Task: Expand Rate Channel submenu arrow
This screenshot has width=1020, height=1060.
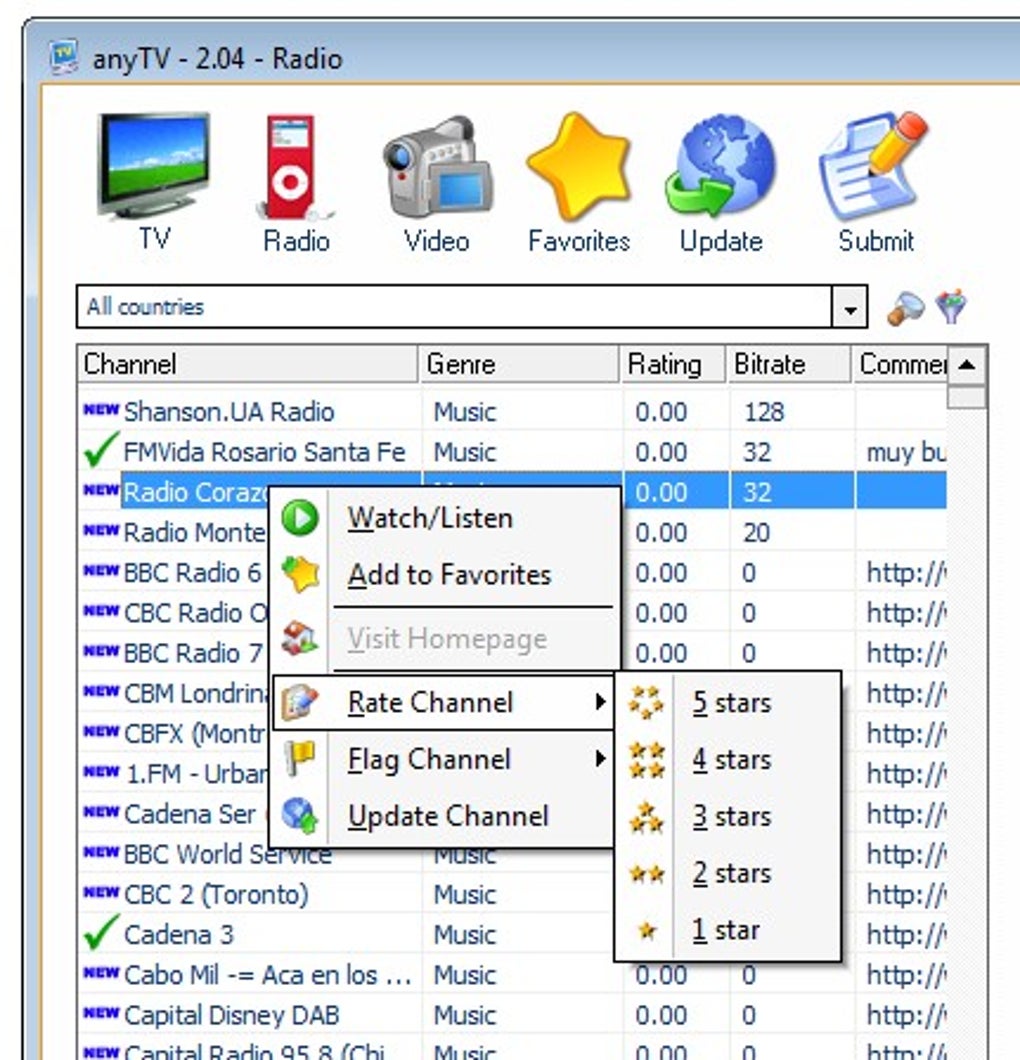Action: pyautogui.click(x=600, y=702)
